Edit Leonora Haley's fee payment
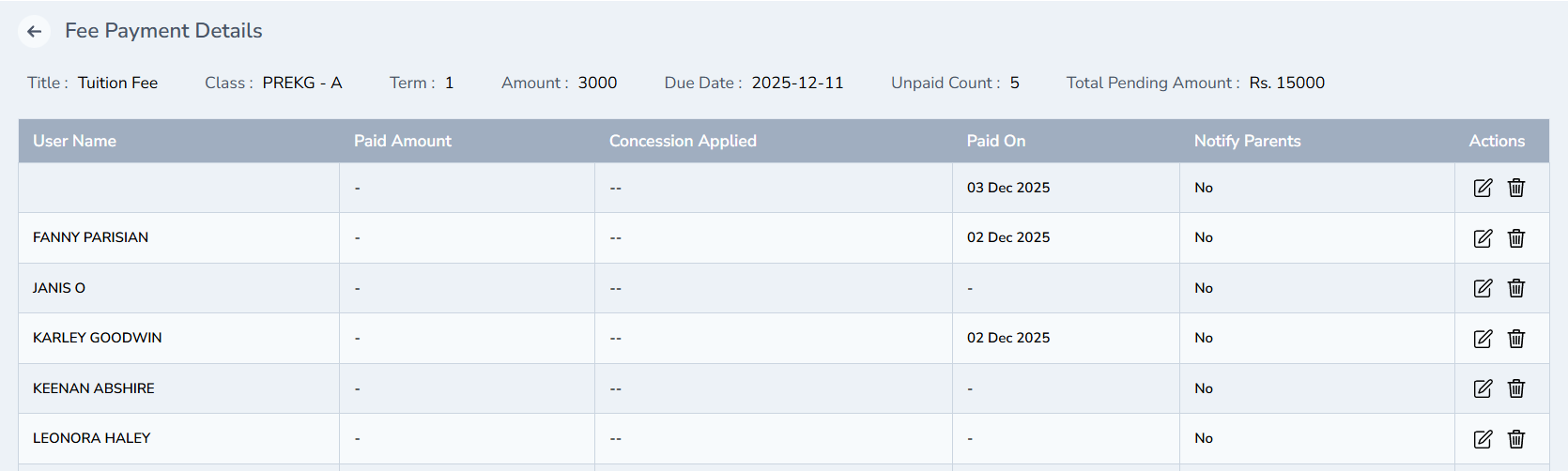 point(1483,439)
